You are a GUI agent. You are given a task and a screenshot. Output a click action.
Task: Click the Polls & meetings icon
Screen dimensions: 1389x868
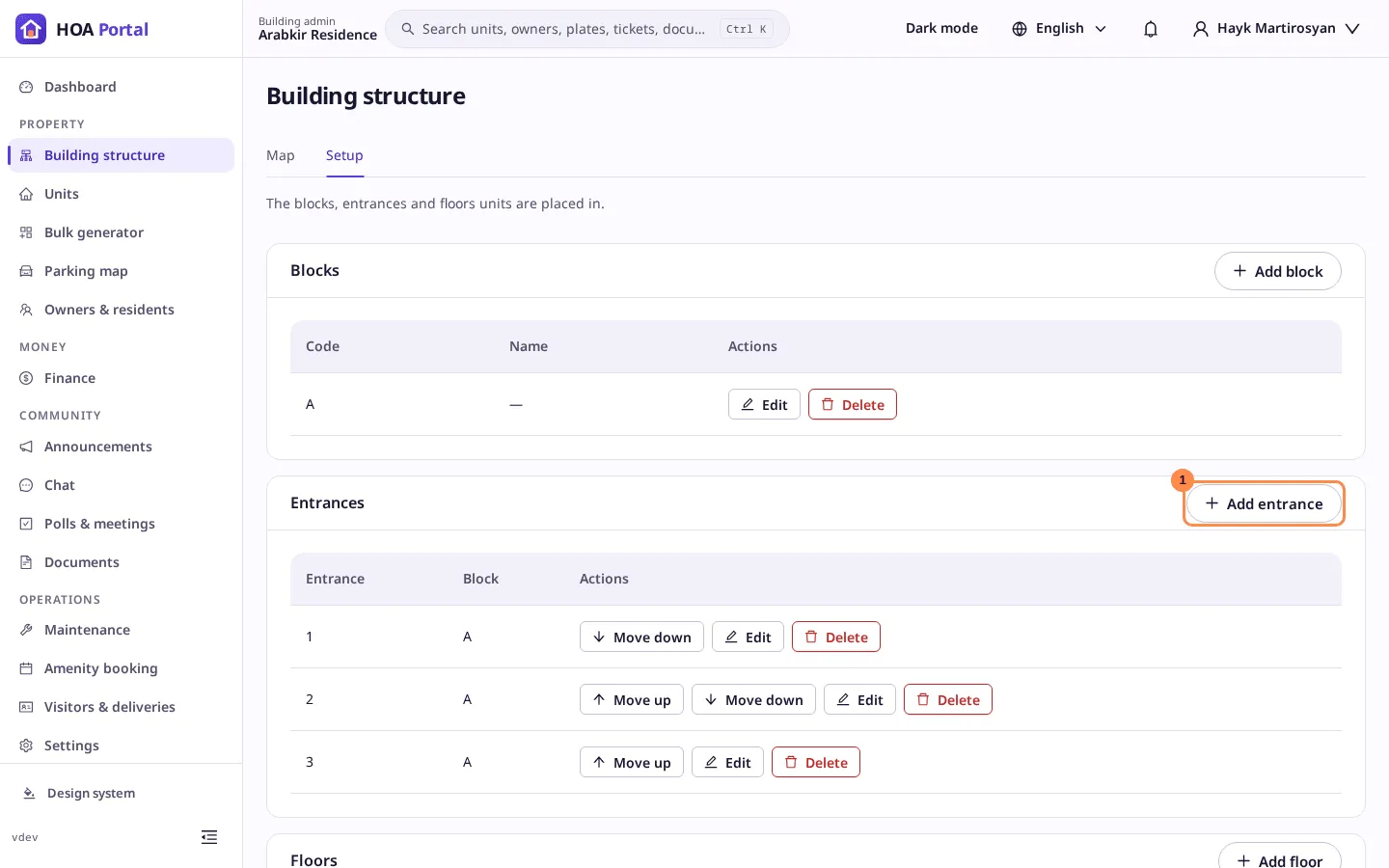pos(26,524)
